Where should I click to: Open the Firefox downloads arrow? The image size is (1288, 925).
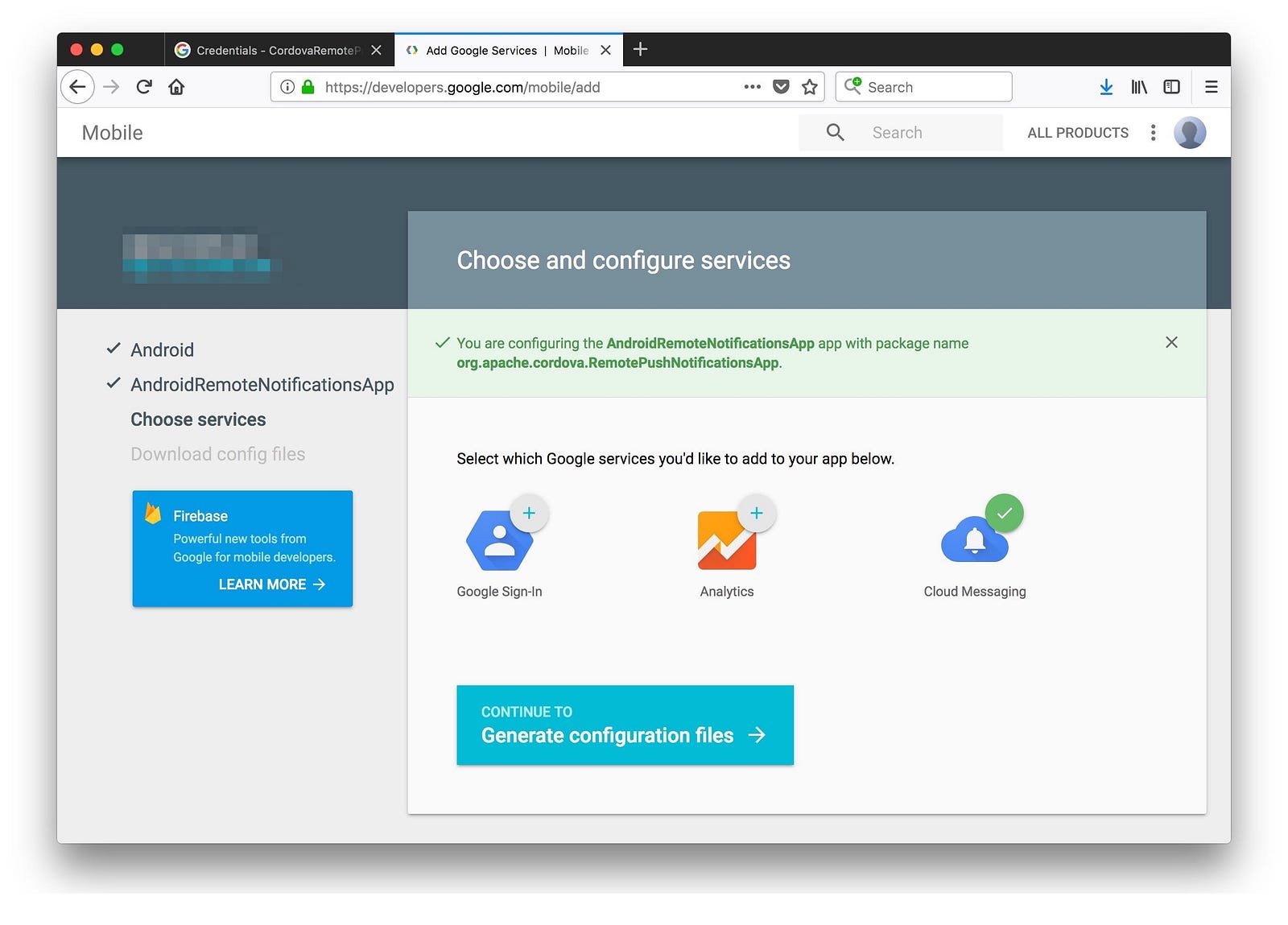[1106, 87]
